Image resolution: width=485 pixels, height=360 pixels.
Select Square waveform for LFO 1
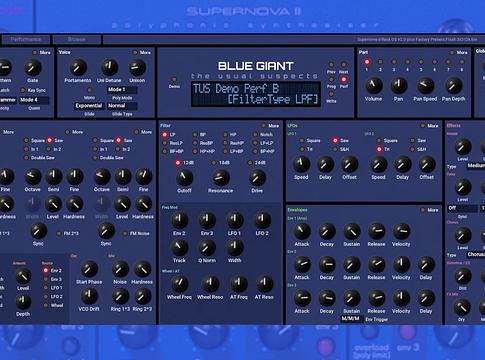tap(301, 140)
